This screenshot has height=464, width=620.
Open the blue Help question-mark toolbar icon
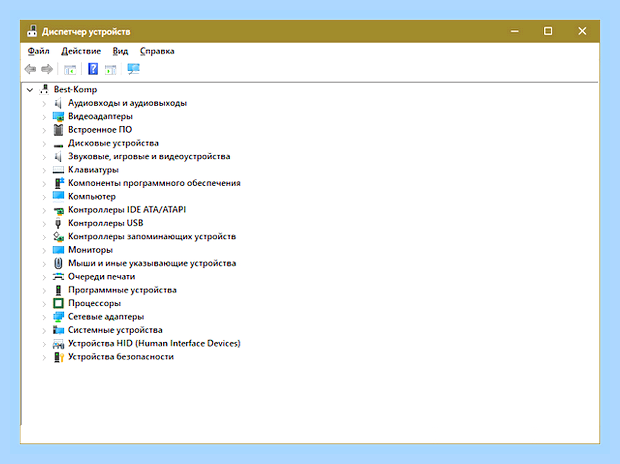pyautogui.click(x=93, y=69)
